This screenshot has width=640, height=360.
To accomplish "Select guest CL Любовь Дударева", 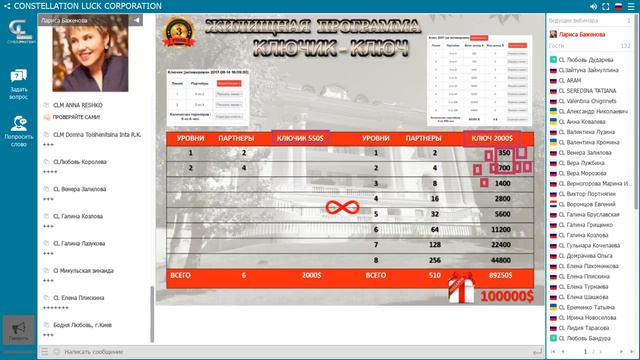I will pyautogui.click(x=586, y=60).
